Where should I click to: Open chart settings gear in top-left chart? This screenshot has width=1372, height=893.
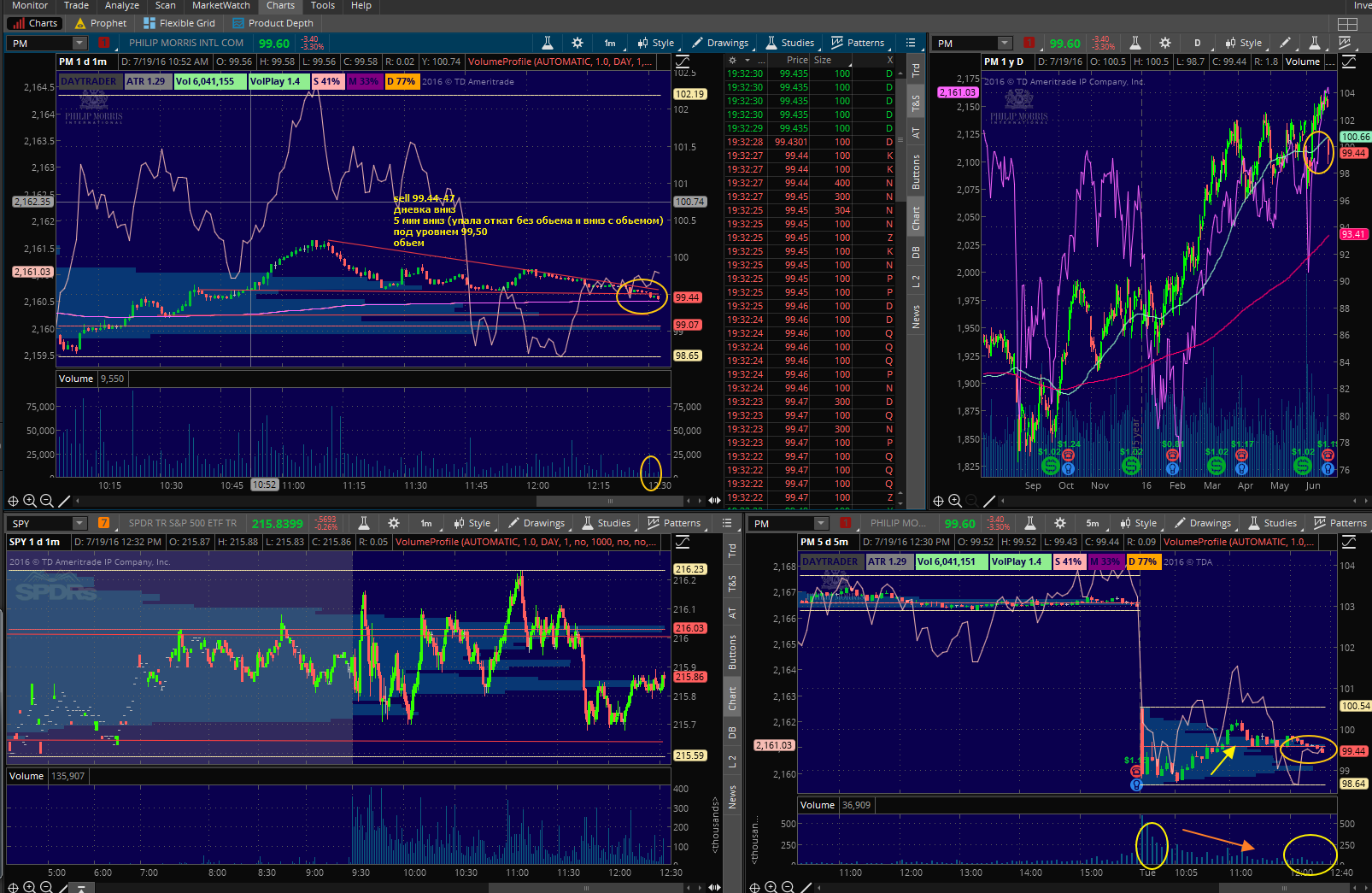point(578,43)
